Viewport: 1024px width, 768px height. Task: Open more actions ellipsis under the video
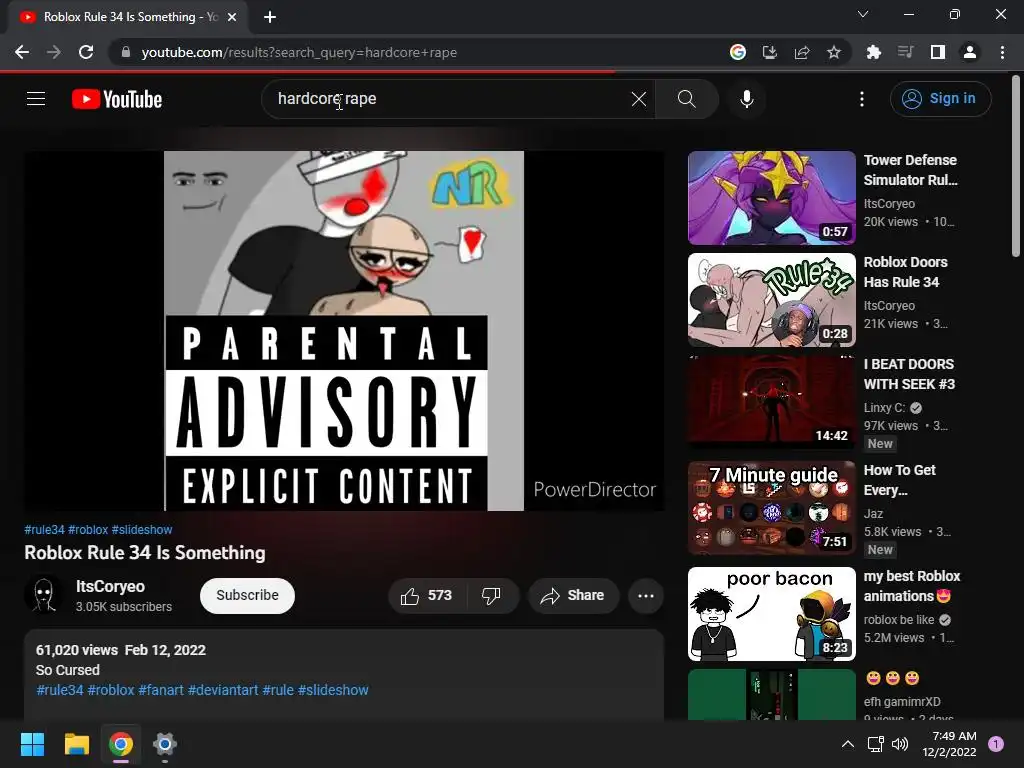(646, 596)
